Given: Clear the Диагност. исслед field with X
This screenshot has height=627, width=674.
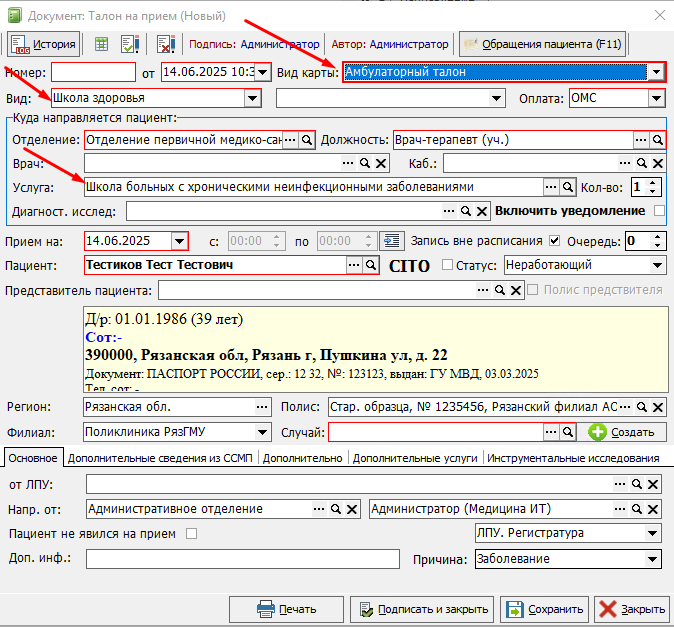Looking at the screenshot, I should pos(482,211).
